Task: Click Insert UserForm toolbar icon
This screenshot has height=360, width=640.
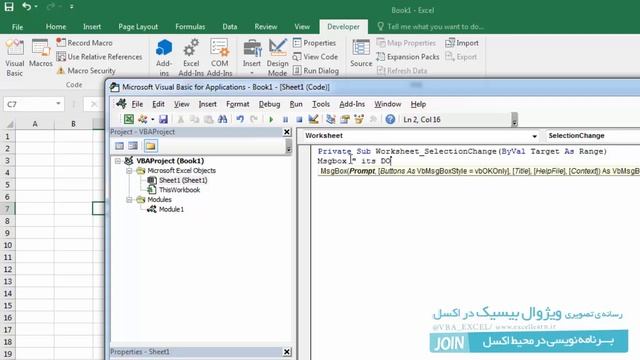Action: [x=142, y=119]
